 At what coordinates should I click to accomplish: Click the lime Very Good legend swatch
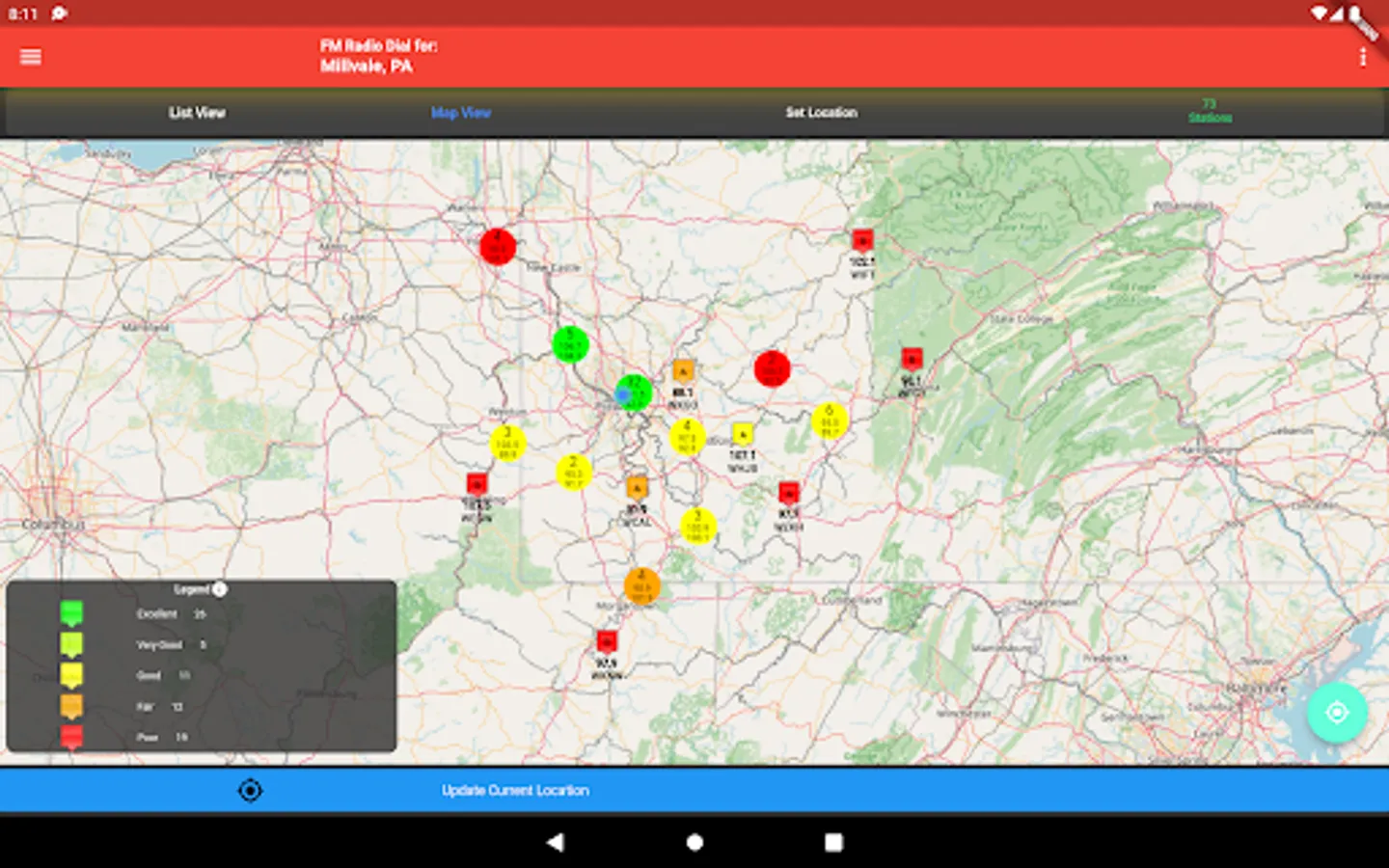[x=71, y=644]
